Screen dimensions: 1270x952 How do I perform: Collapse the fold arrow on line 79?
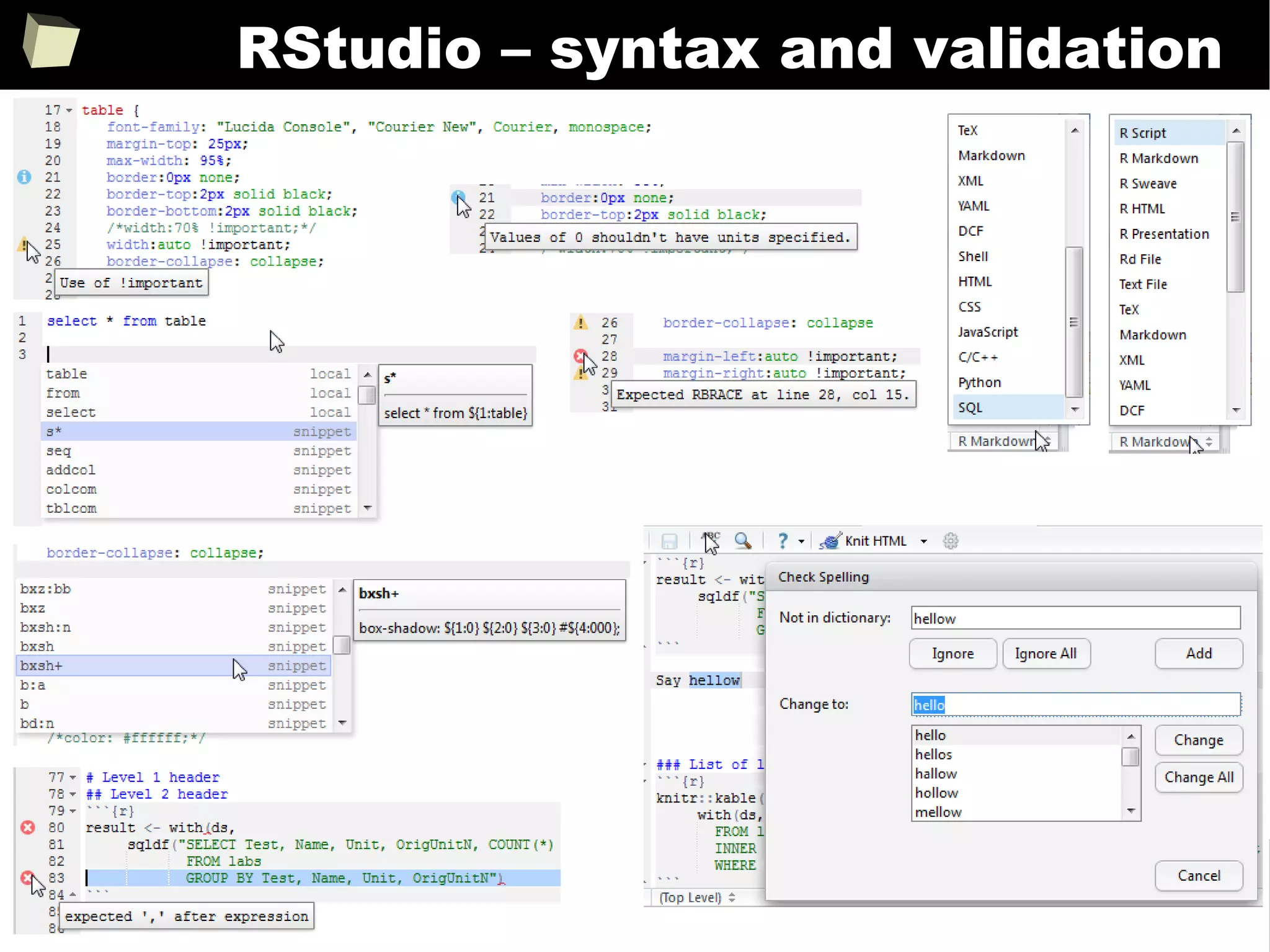pos(73,811)
